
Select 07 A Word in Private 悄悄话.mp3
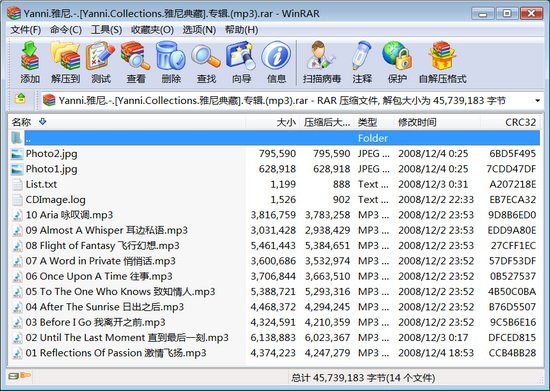(x=274, y=261)
